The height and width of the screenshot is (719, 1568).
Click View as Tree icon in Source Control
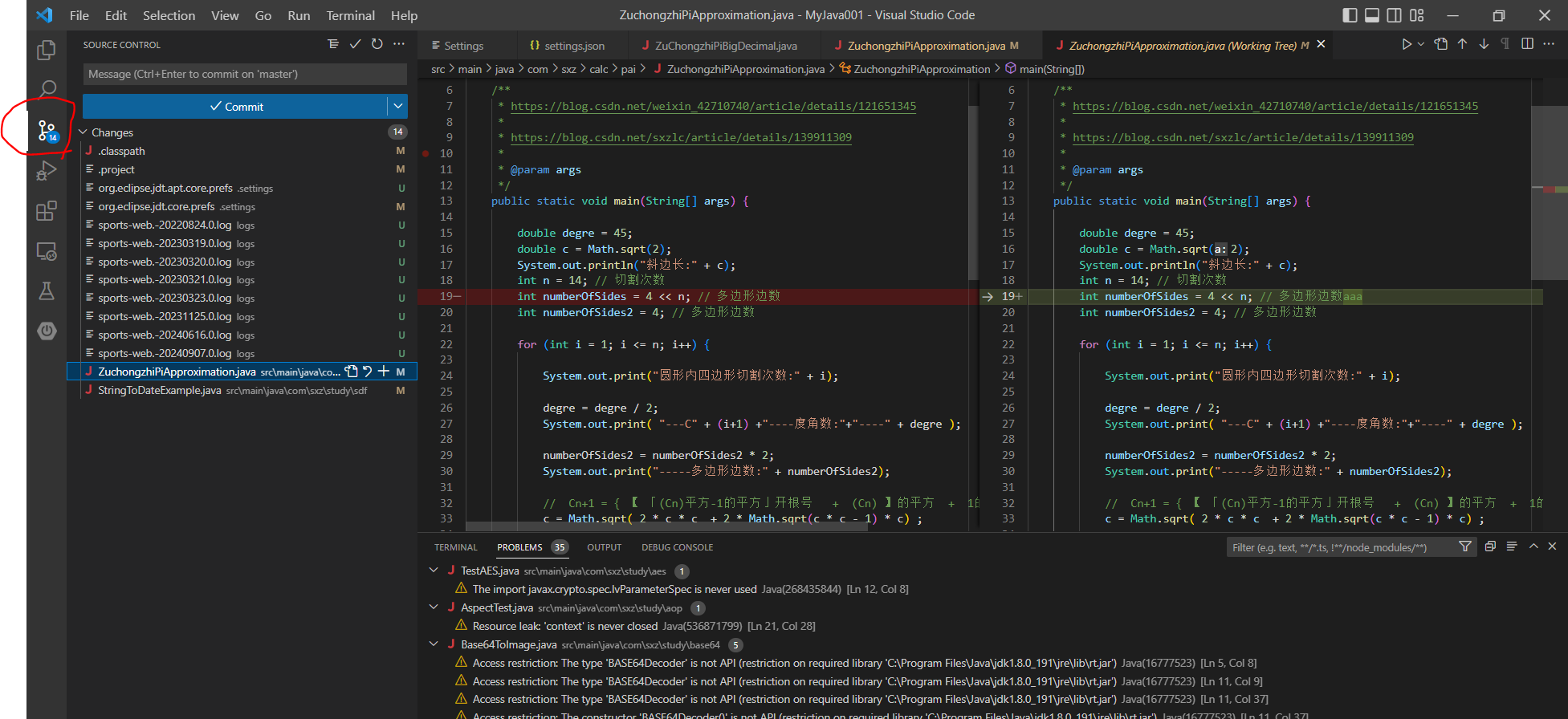[333, 44]
